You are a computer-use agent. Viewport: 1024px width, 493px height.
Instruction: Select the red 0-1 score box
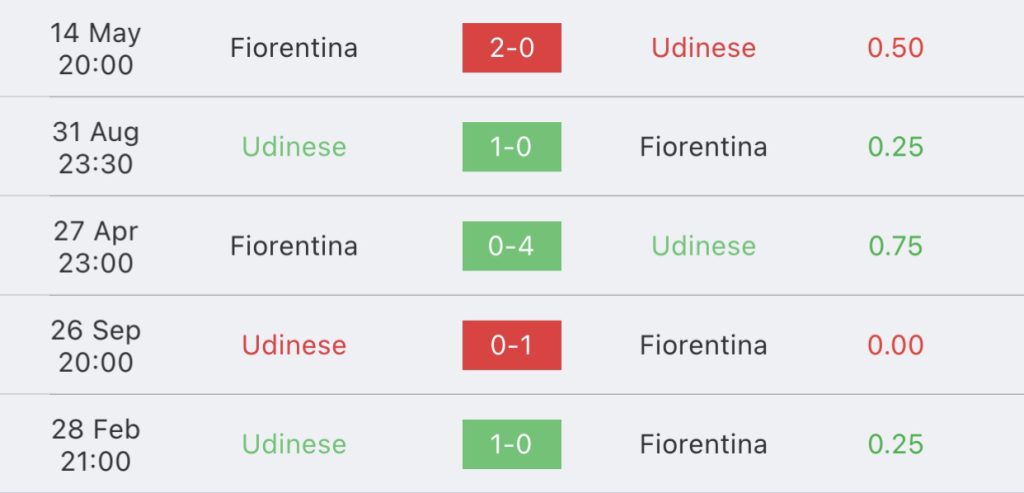[x=511, y=345]
